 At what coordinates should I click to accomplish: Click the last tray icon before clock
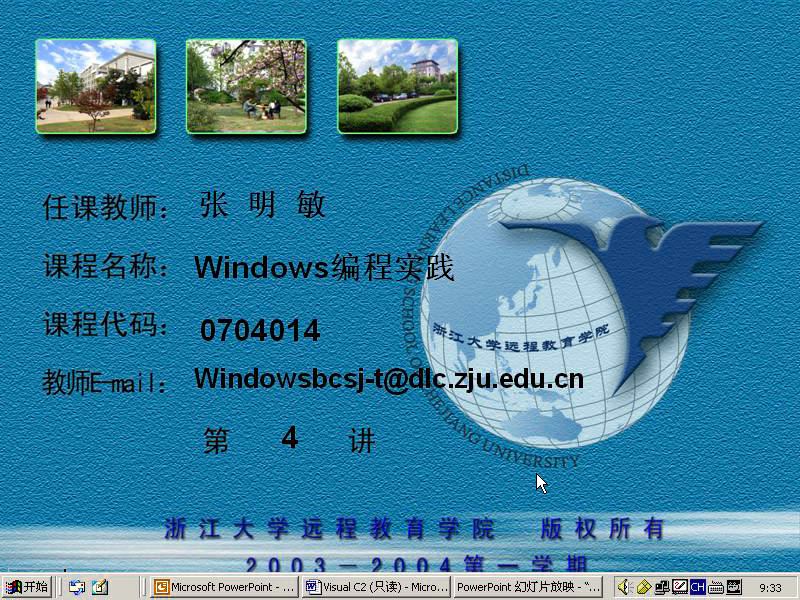pos(734,587)
